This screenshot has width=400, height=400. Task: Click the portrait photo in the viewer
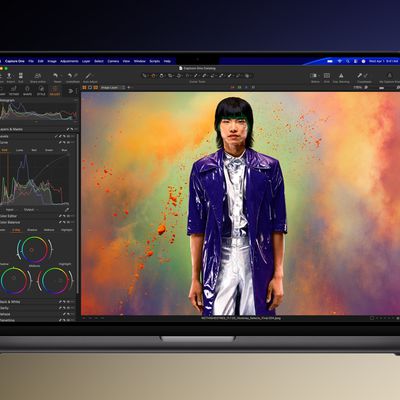[x=241, y=203]
